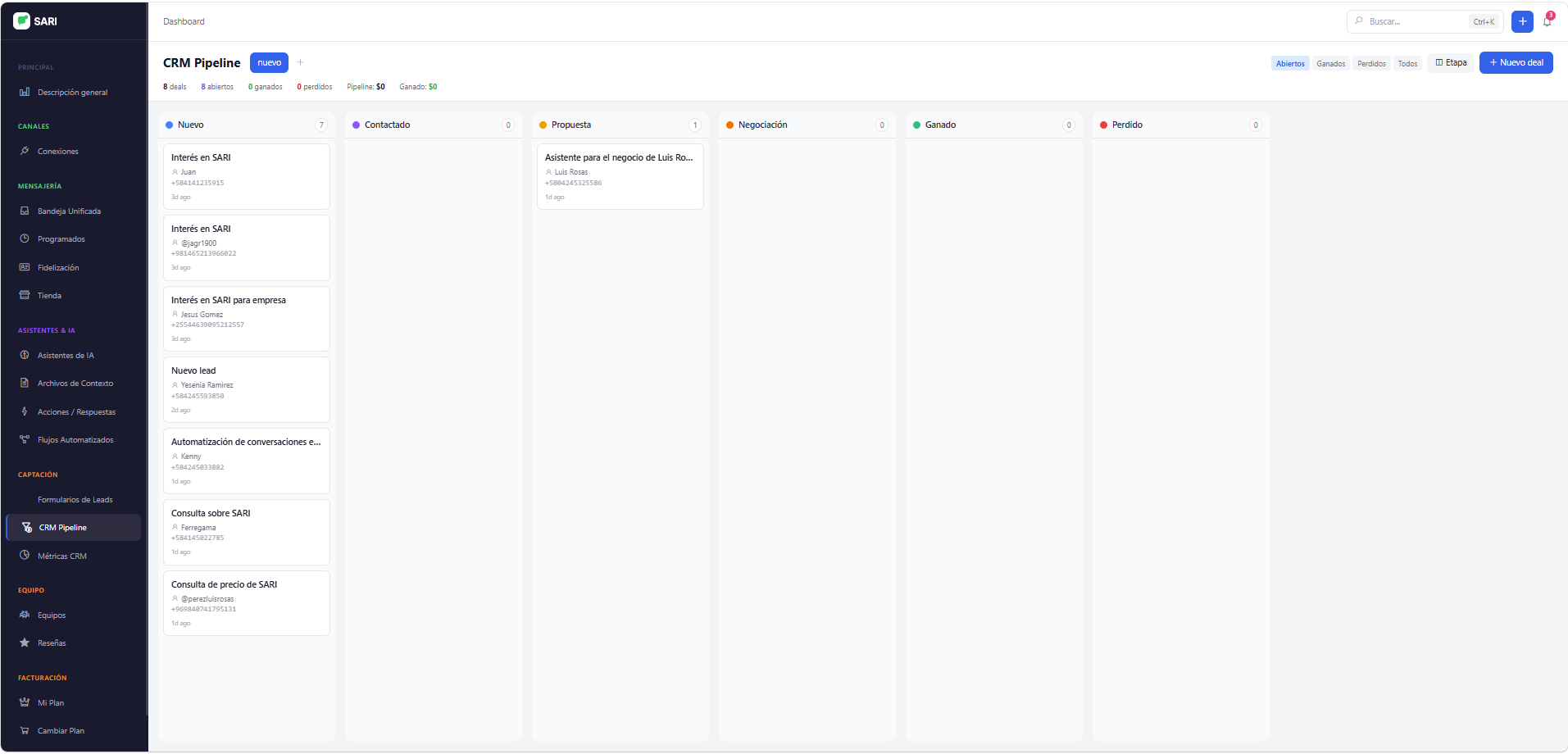This screenshot has height=754, width=1568.
Task: Click the Nuevo deal button
Action: (1516, 62)
